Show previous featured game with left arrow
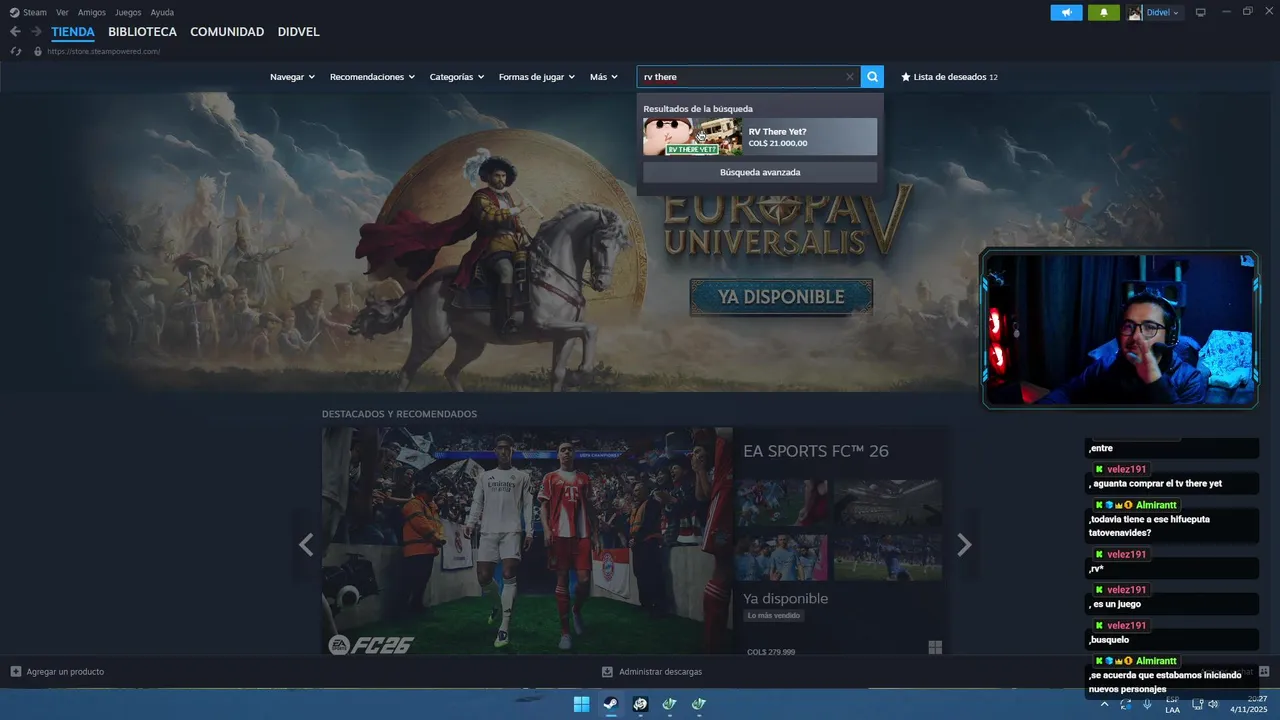The height and width of the screenshot is (720, 1280). (x=306, y=545)
